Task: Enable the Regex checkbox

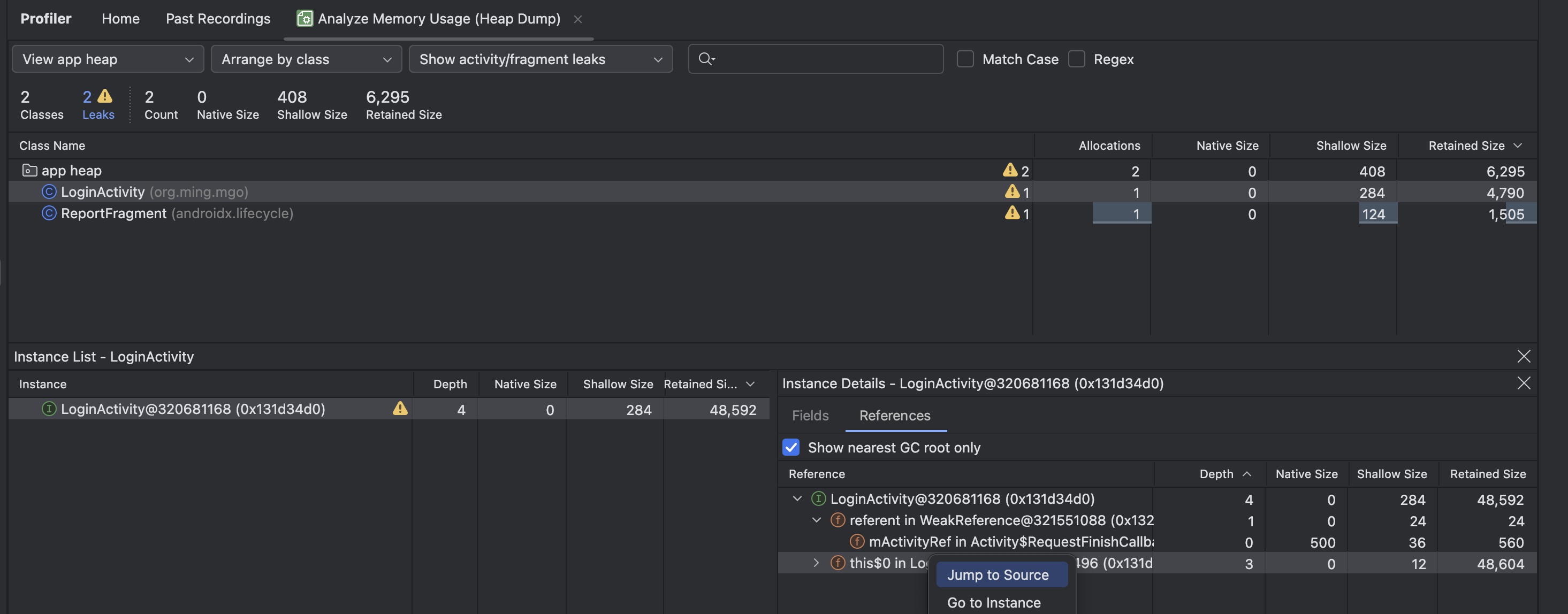Action: click(1077, 59)
